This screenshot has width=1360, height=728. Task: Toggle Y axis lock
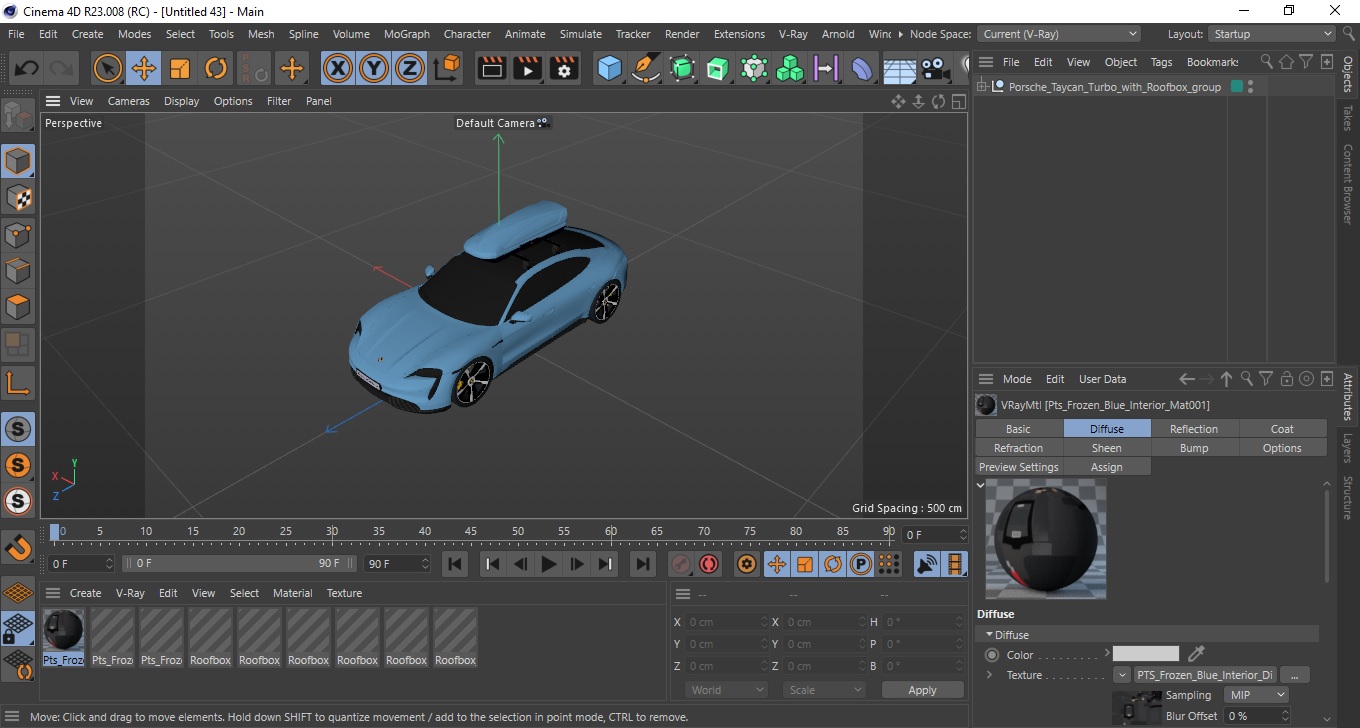point(374,69)
